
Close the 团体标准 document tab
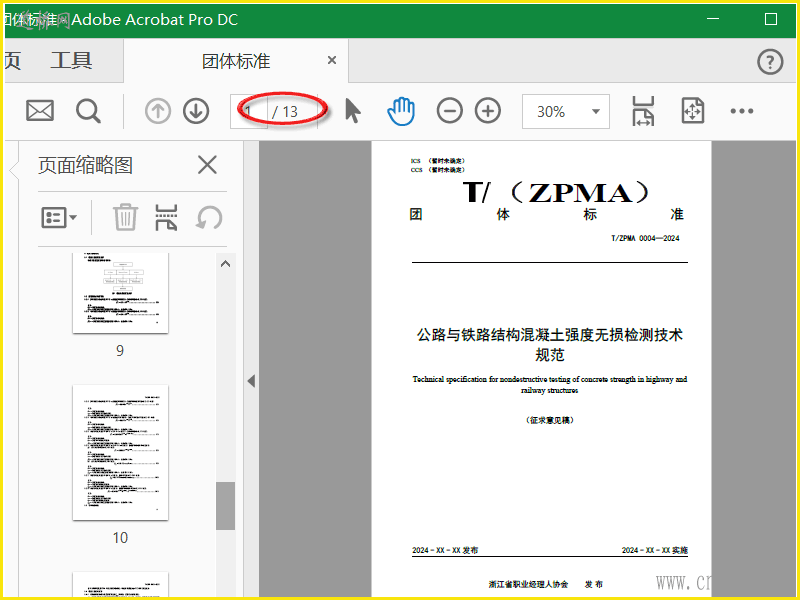click(x=332, y=61)
